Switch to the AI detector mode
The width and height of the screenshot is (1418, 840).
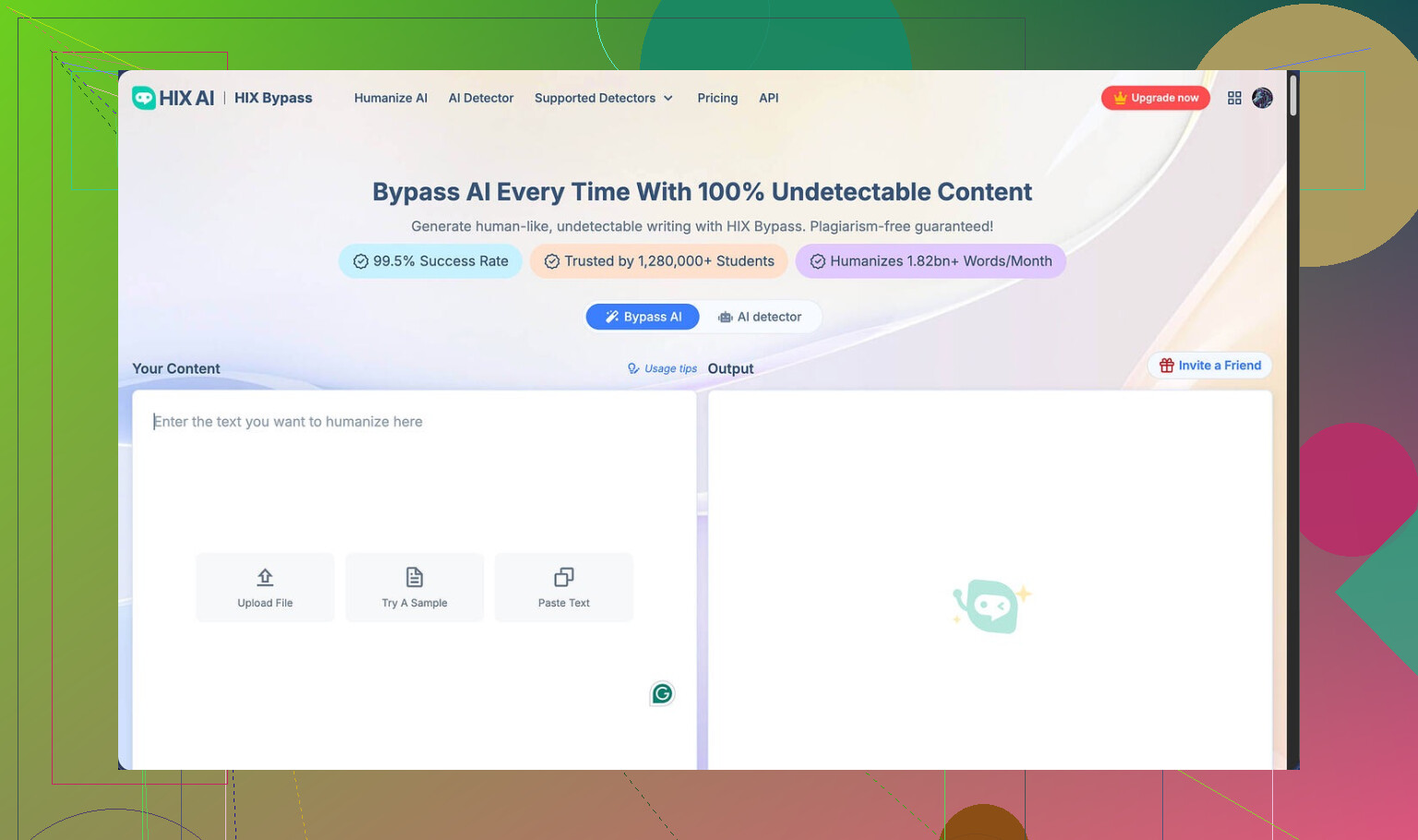[x=760, y=317]
